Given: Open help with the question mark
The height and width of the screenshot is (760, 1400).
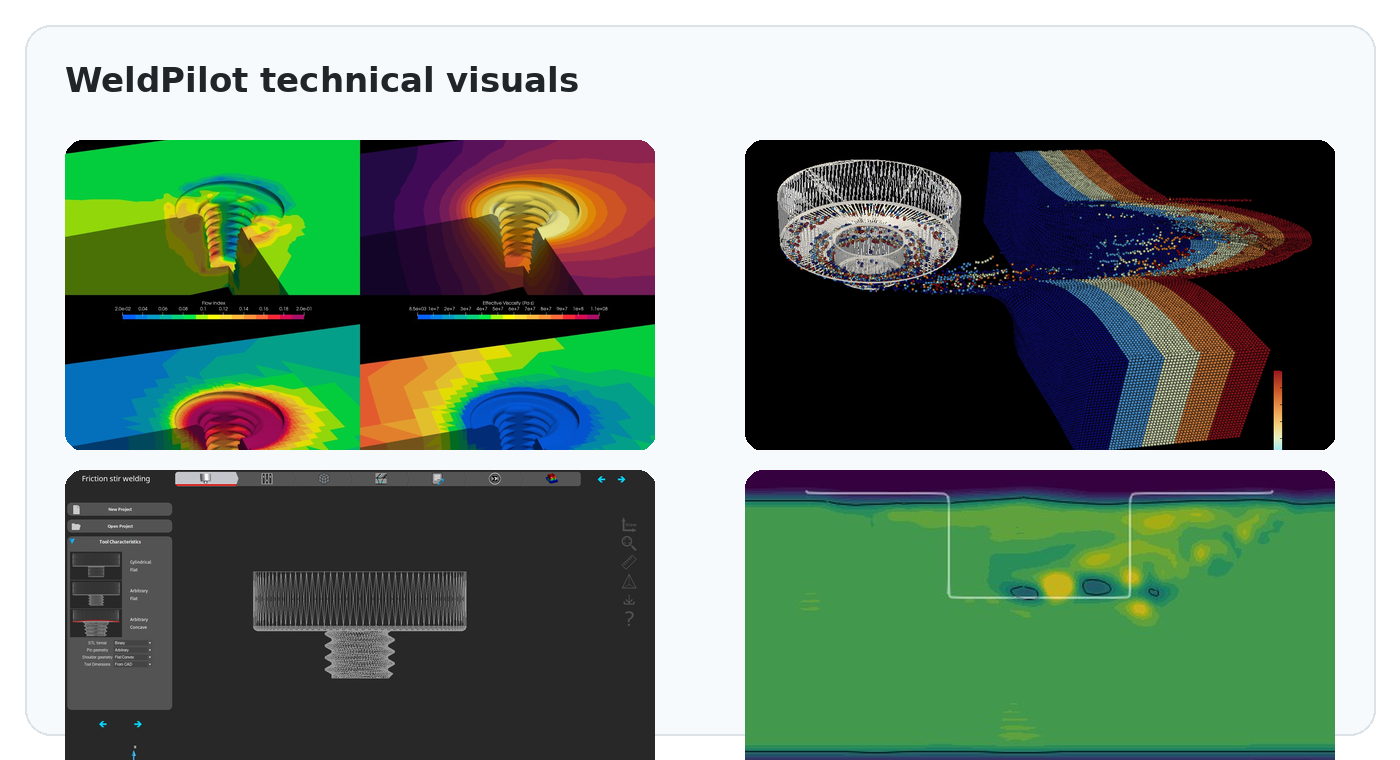Looking at the screenshot, I should (629, 619).
